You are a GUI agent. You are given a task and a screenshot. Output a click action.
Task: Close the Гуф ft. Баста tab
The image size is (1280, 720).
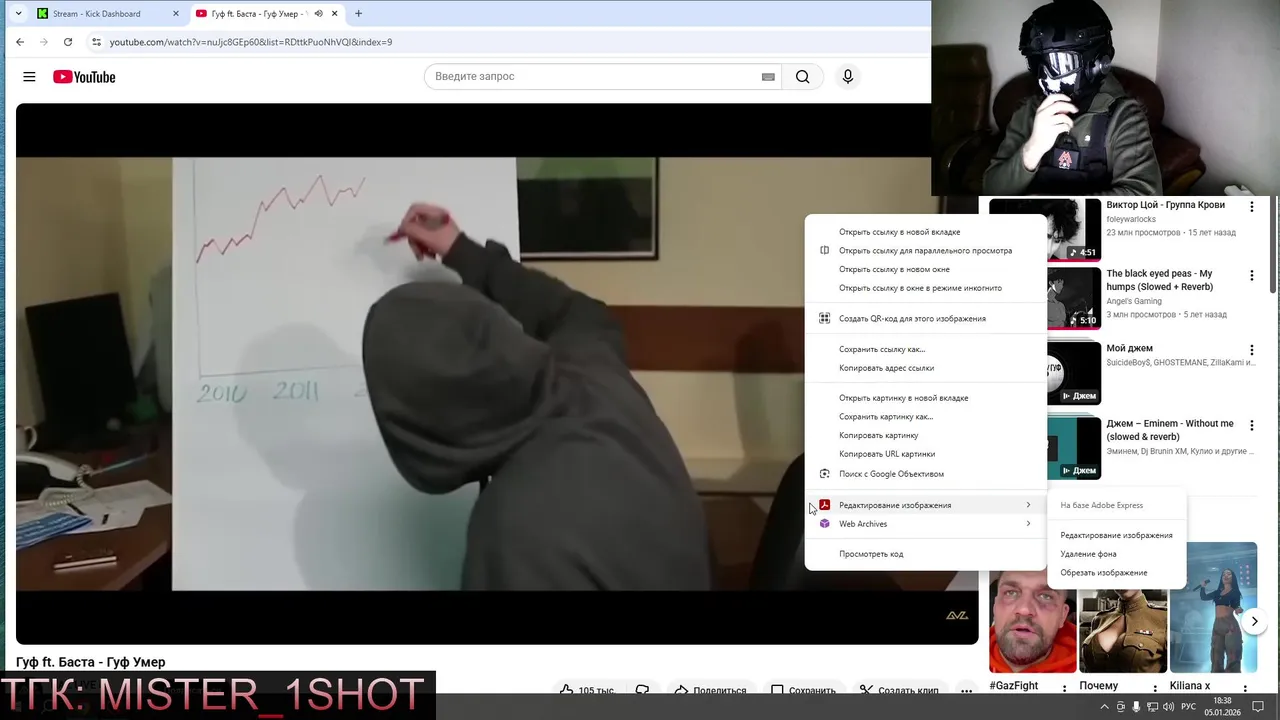click(x=335, y=14)
